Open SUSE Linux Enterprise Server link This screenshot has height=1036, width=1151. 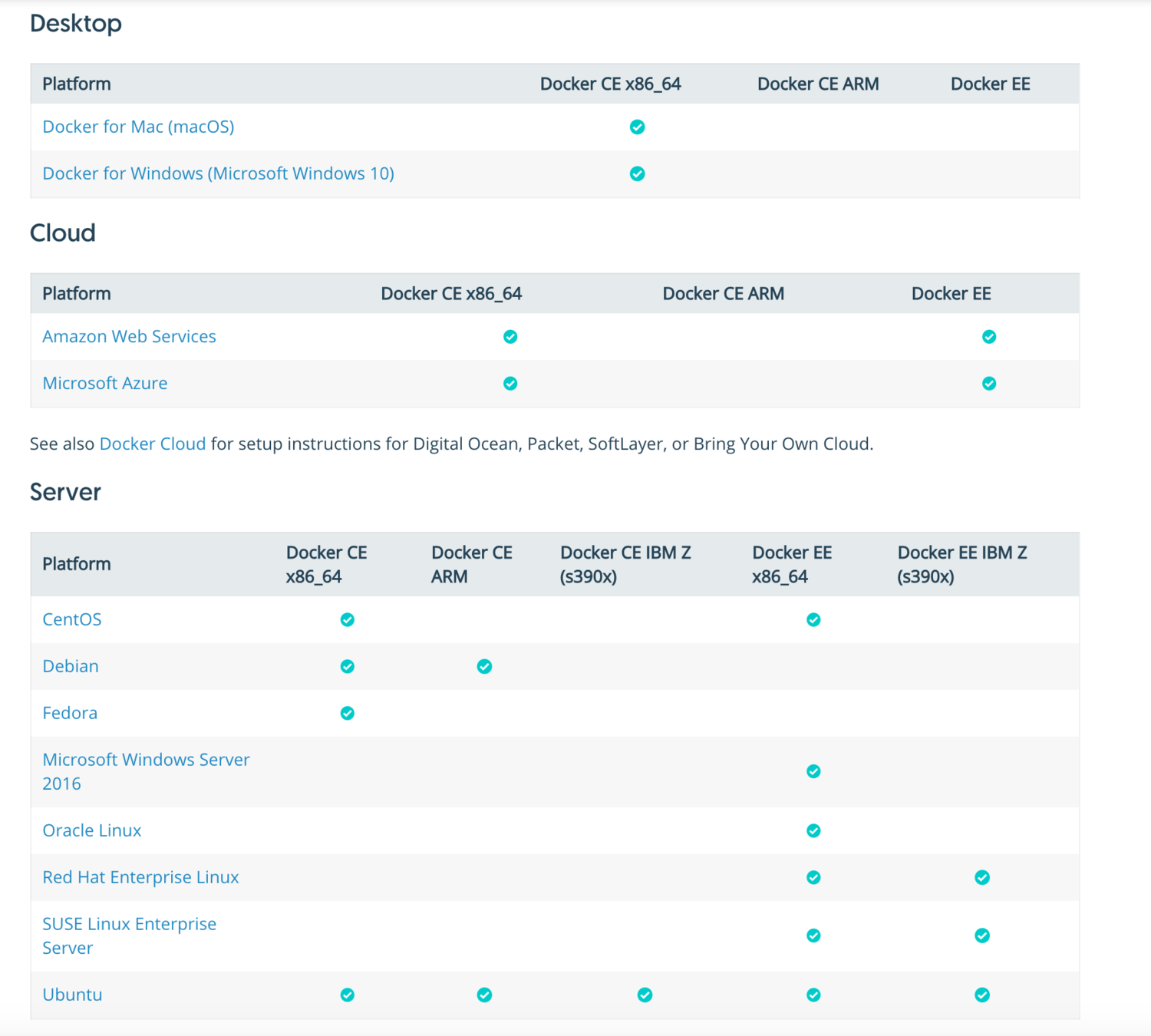[x=129, y=935]
